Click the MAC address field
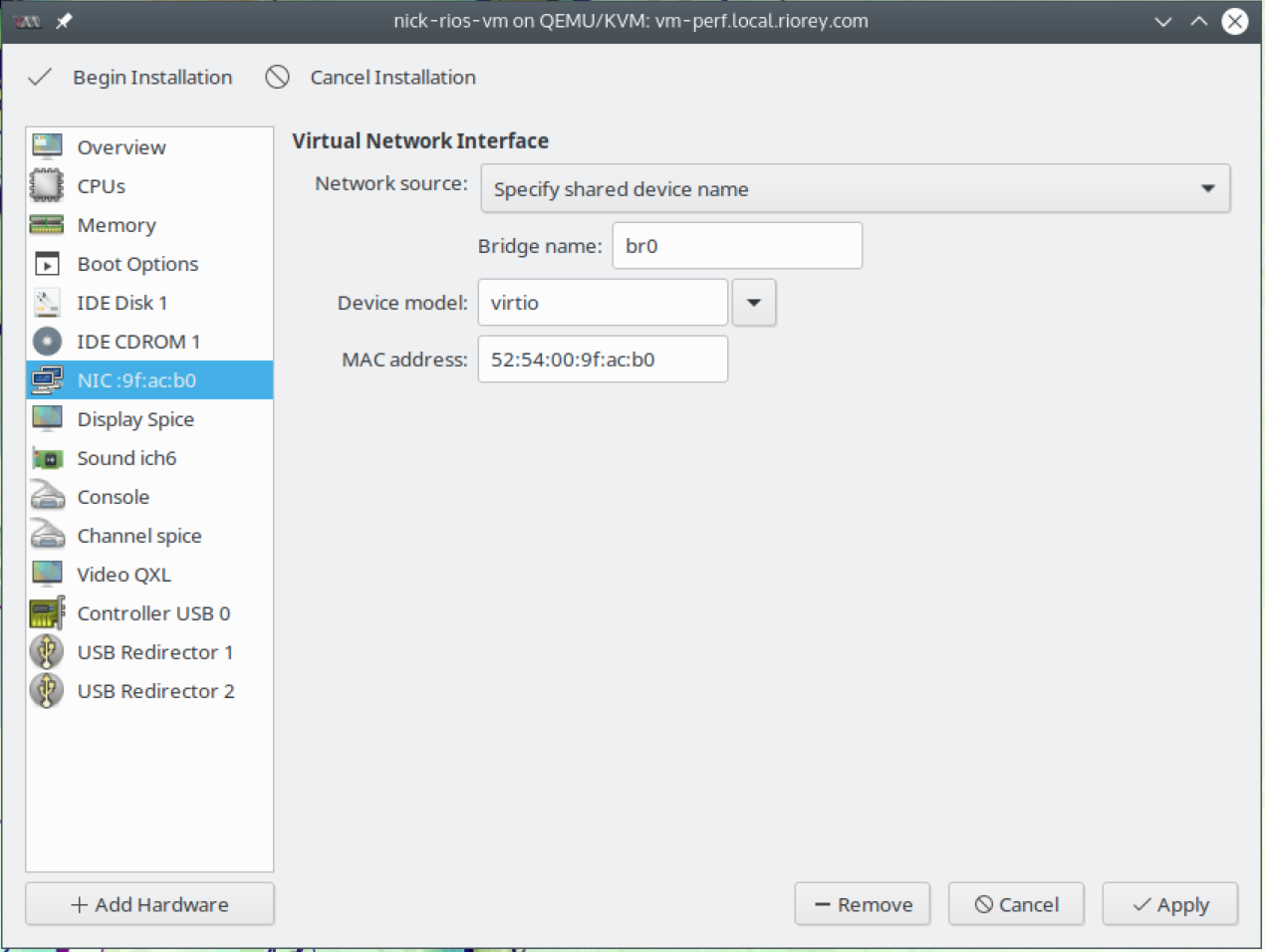Viewport: 1265px width, 952px height. click(x=603, y=359)
